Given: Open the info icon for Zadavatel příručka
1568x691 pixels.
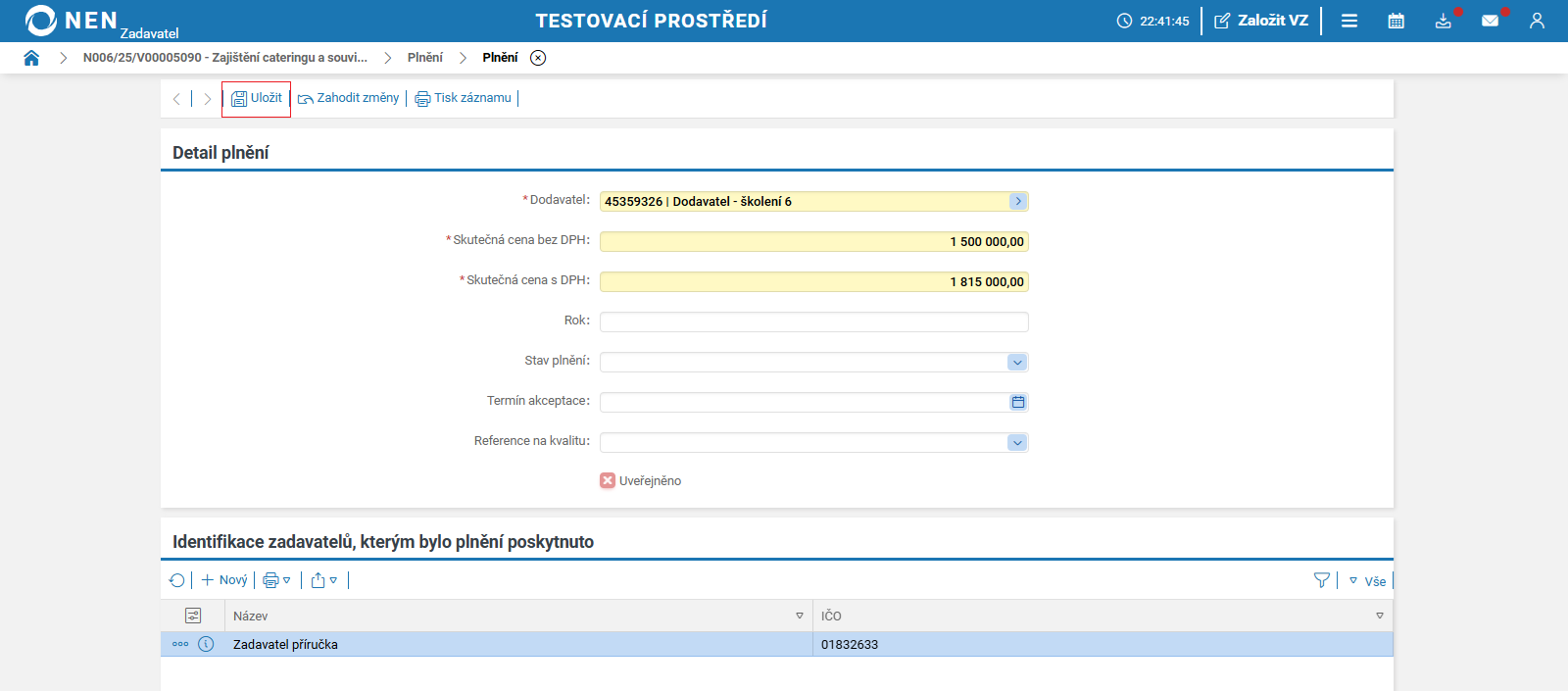Looking at the screenshot, I should 206,644.
